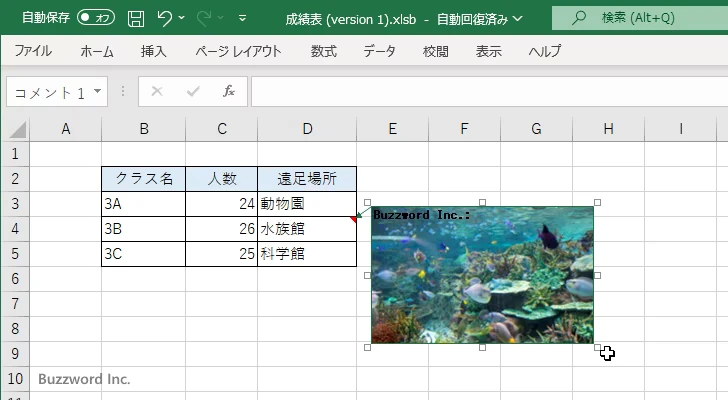
Task: Click the formula bar Enter checkmark icon
Action: click(193, 91)
